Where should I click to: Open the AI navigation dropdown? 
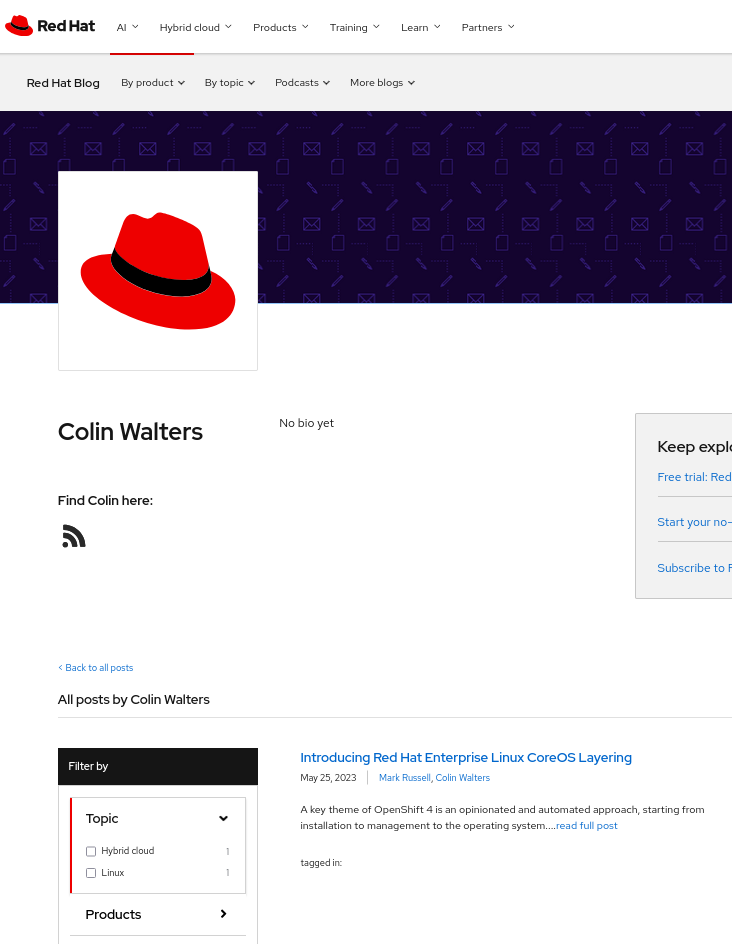coord(128,27)
